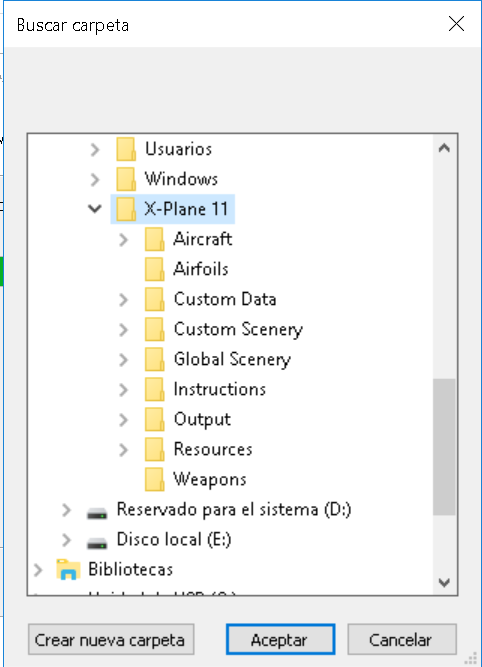Expand the Custom Data folder
The image size is (482, 667).
(123, 299)
